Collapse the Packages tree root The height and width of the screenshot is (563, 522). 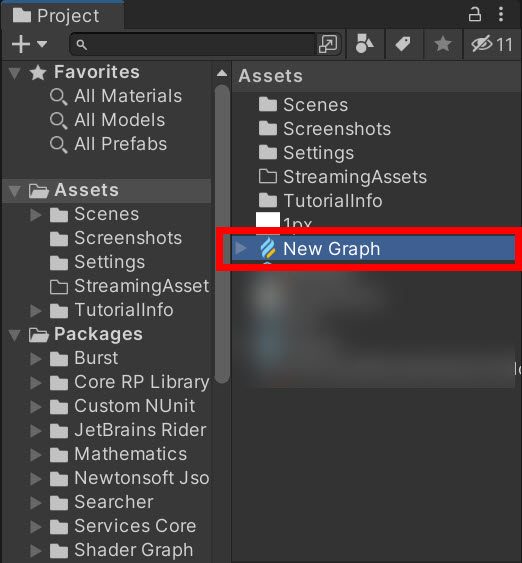14,335
